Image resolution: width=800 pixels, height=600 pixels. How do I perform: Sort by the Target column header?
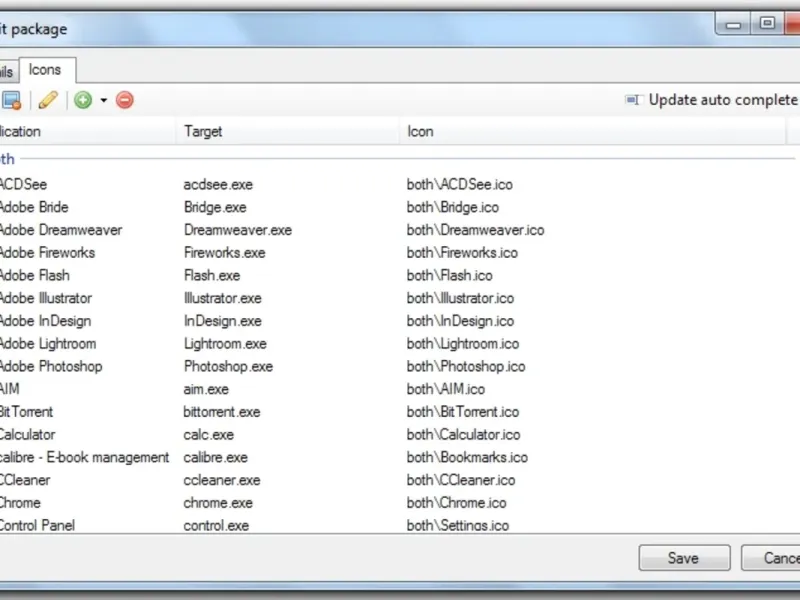click(x=287, y=132)
